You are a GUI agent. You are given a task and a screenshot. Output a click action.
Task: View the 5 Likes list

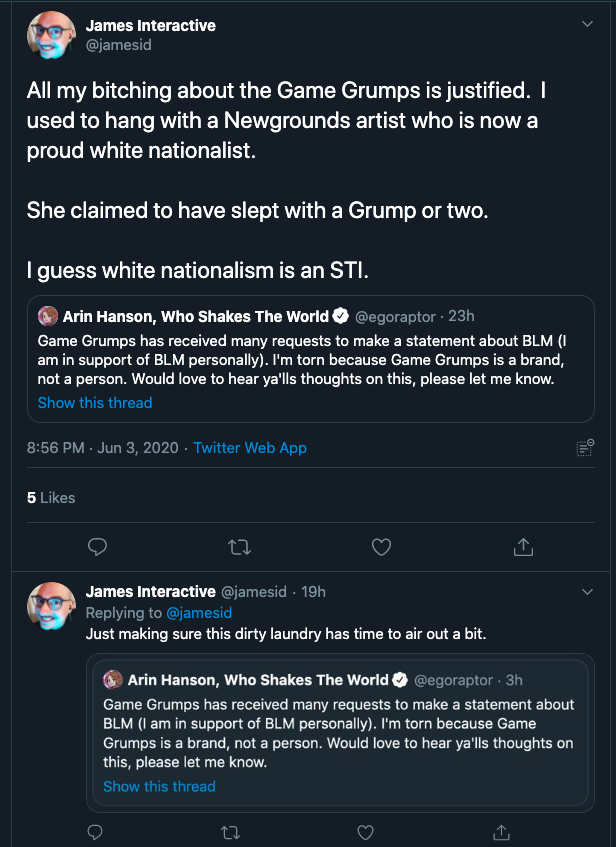[x=51, y=497]
